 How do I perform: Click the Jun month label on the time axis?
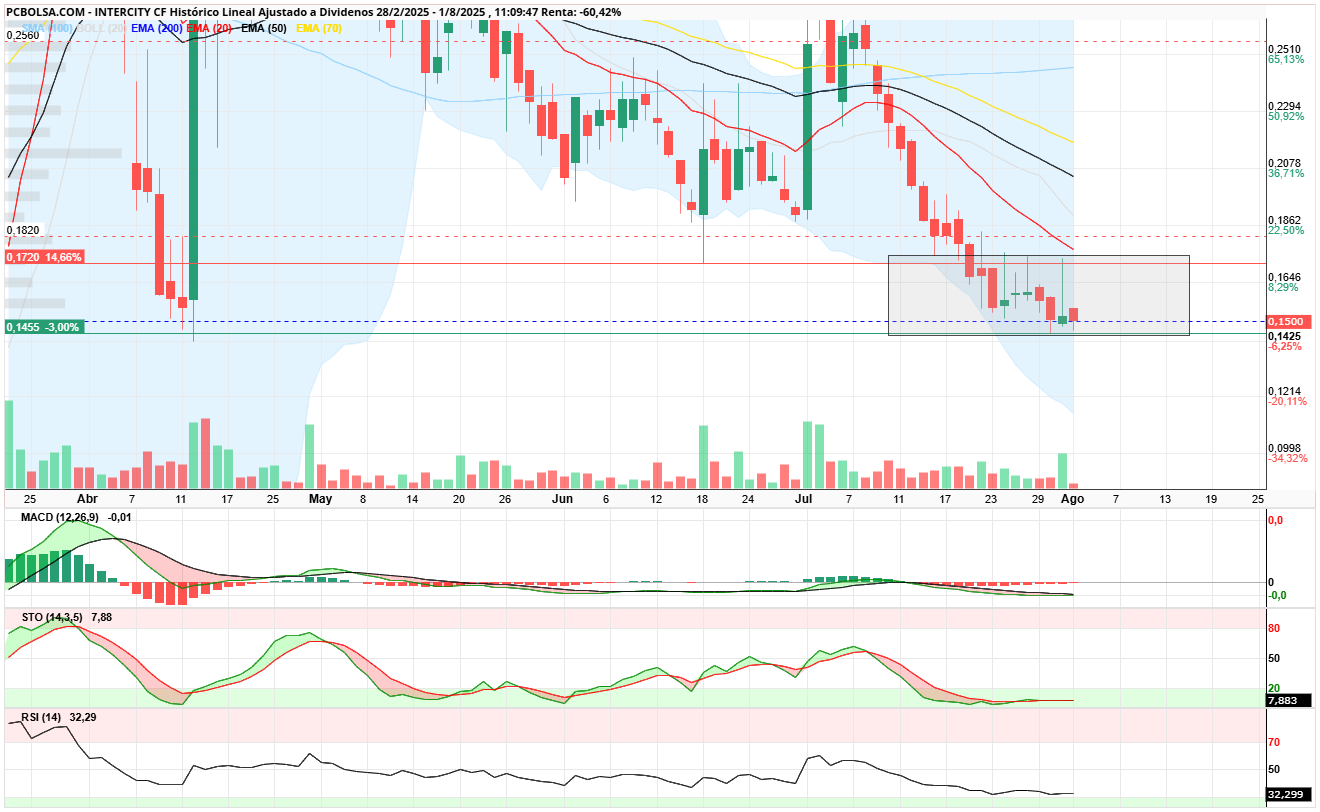(563, 498)
